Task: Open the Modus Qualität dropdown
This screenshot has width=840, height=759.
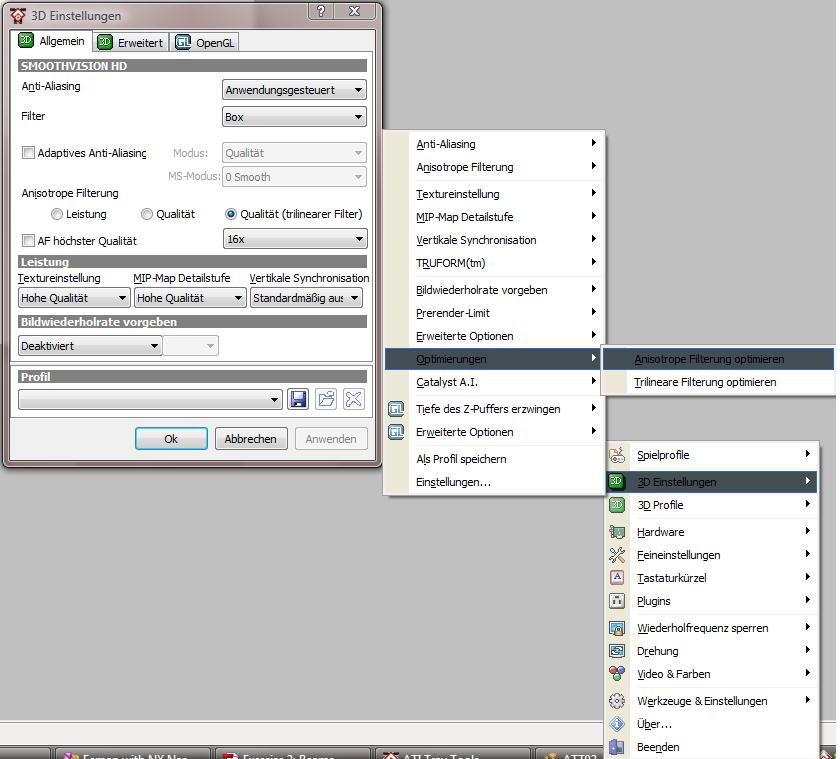Action: tap(294, 153)
